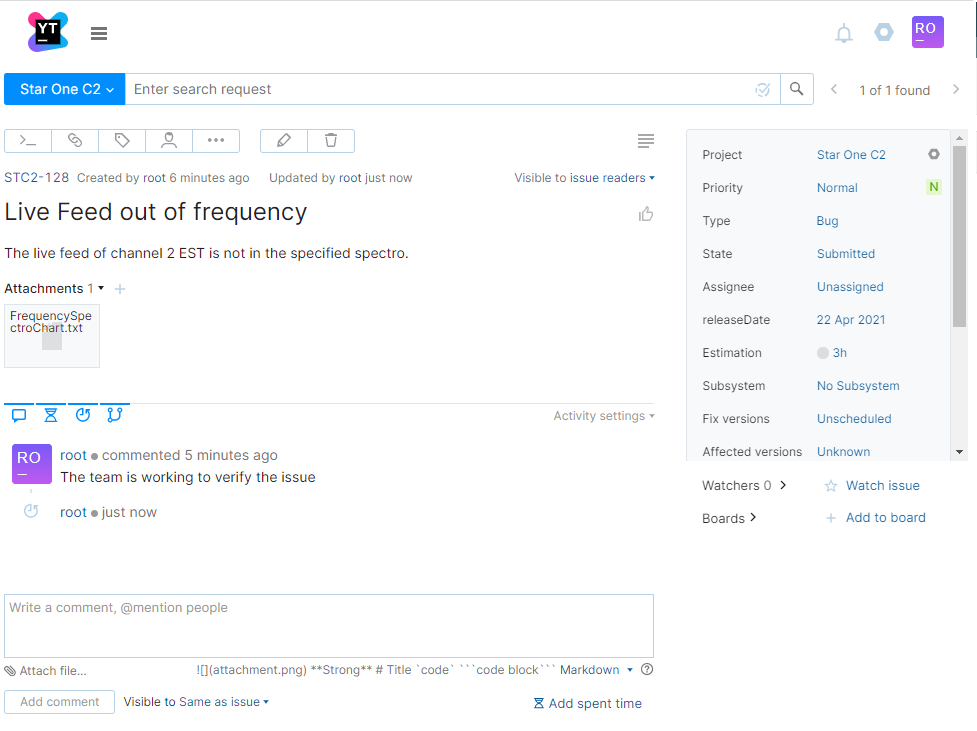The image size is (977, 731).
Task: Open the Star One C2 search context dropdown
Action: pyautogui.click(x=65, y=89)
